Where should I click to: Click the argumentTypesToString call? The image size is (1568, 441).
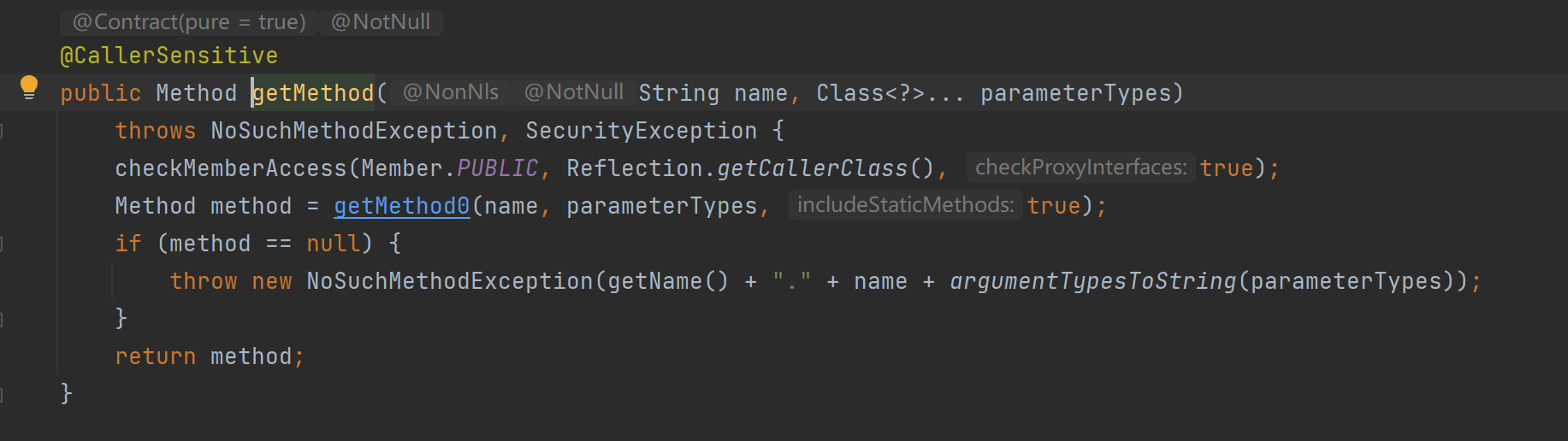pyautogui.click(x=1093, y=281)
